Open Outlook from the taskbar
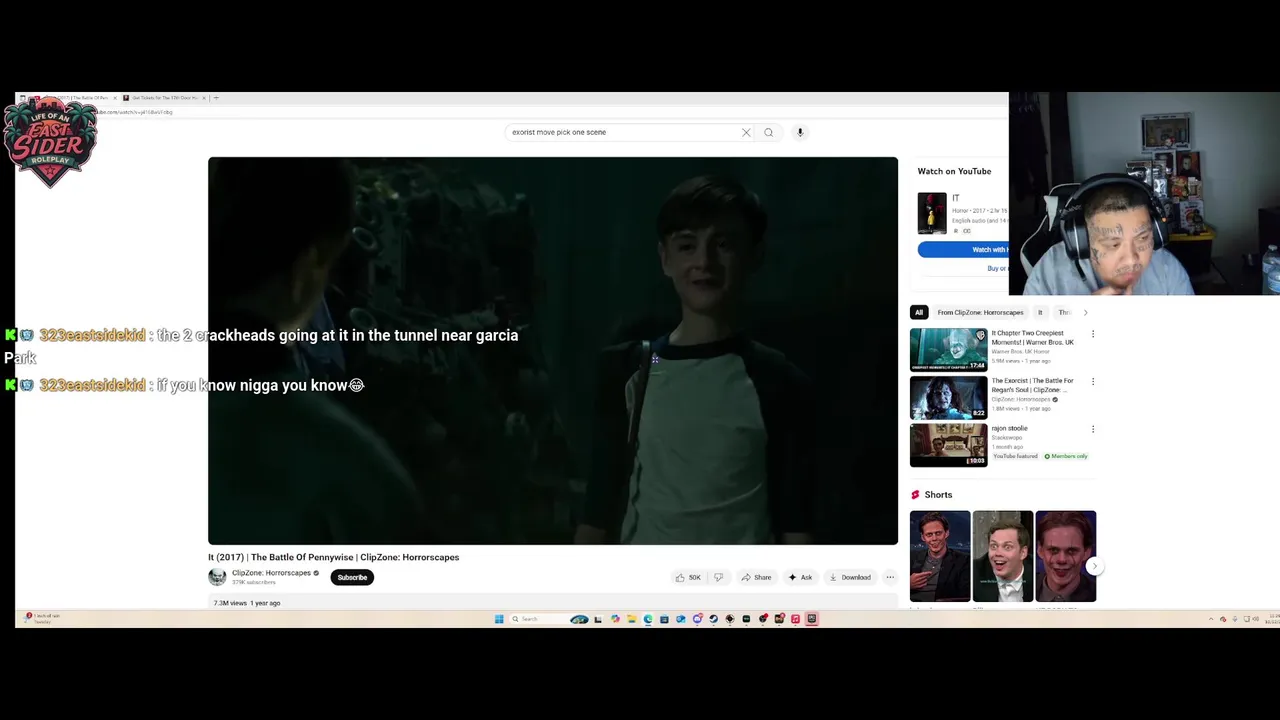 point(681,619)
